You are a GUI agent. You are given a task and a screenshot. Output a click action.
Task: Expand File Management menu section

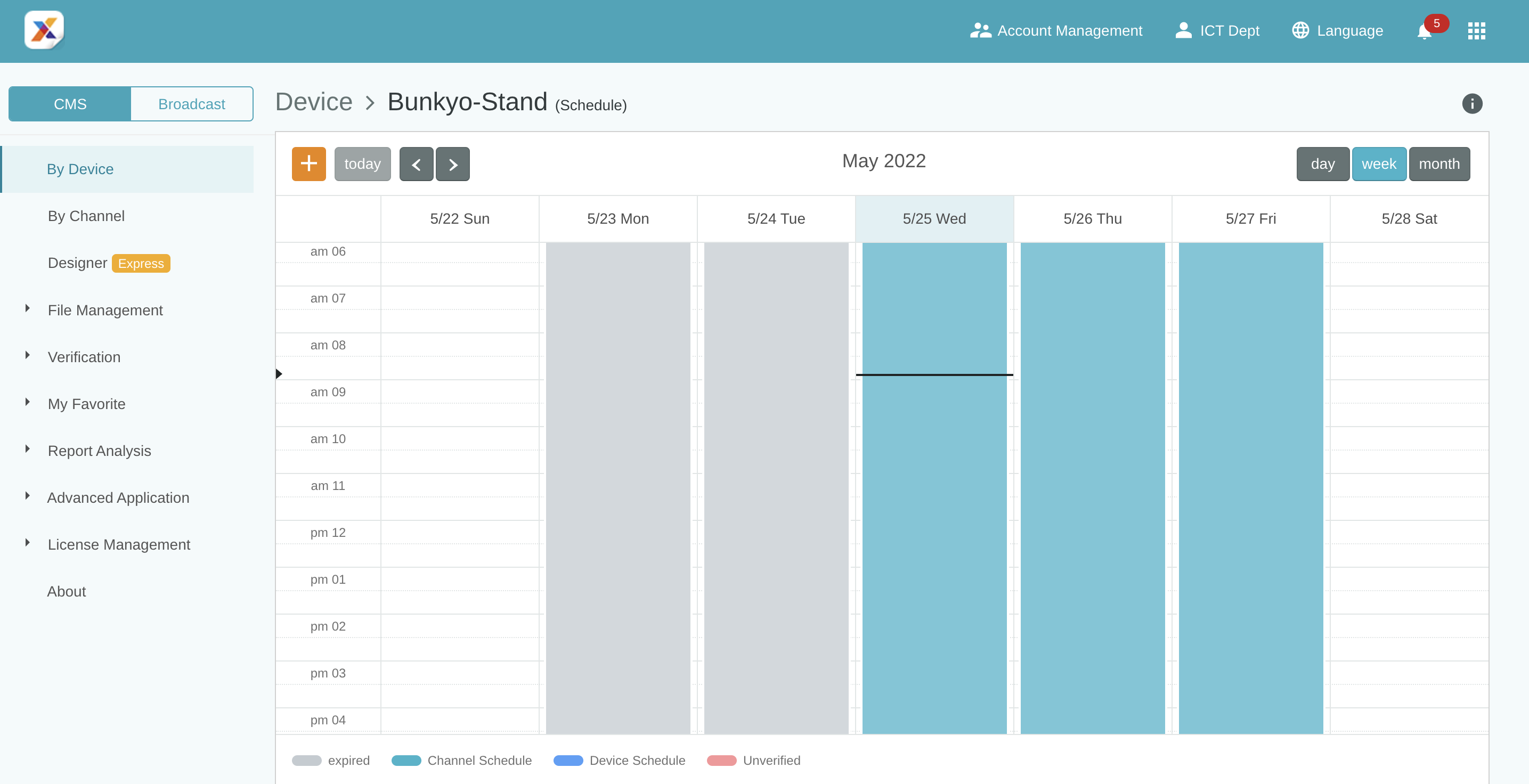[x=105, y=310]
